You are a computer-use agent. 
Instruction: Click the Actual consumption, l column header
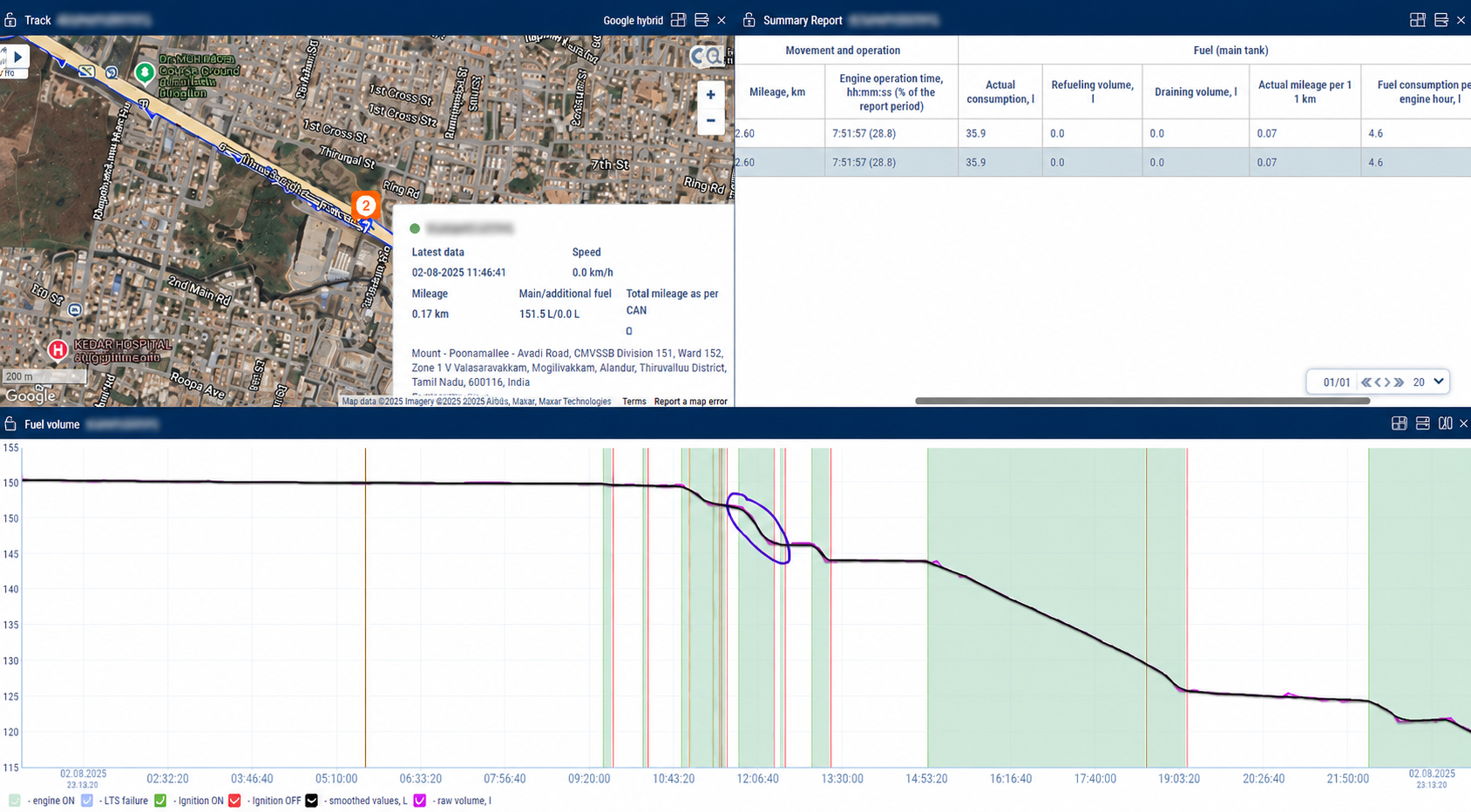[1000, 91]
